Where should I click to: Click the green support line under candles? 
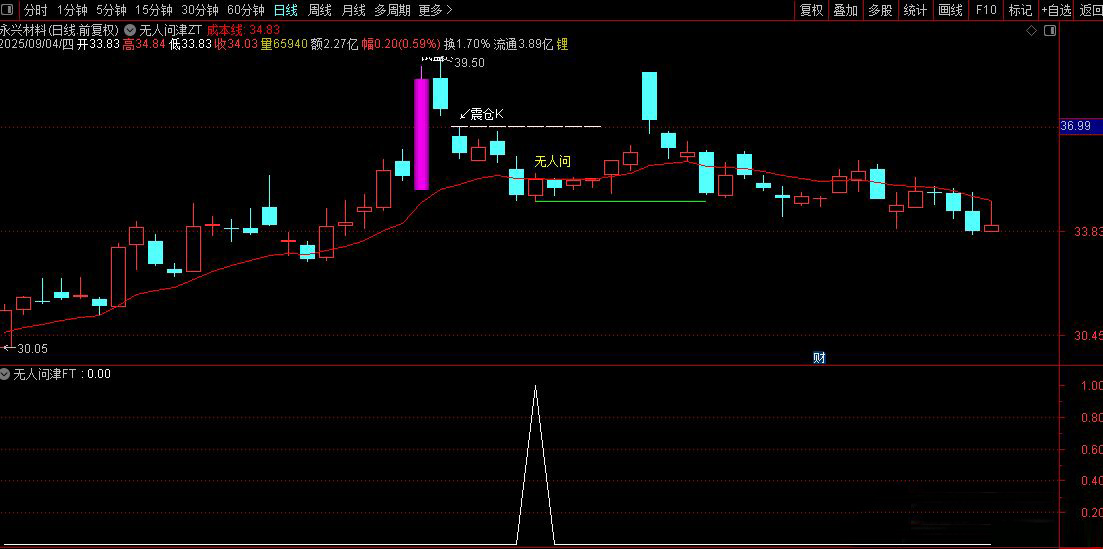(620, 201)
